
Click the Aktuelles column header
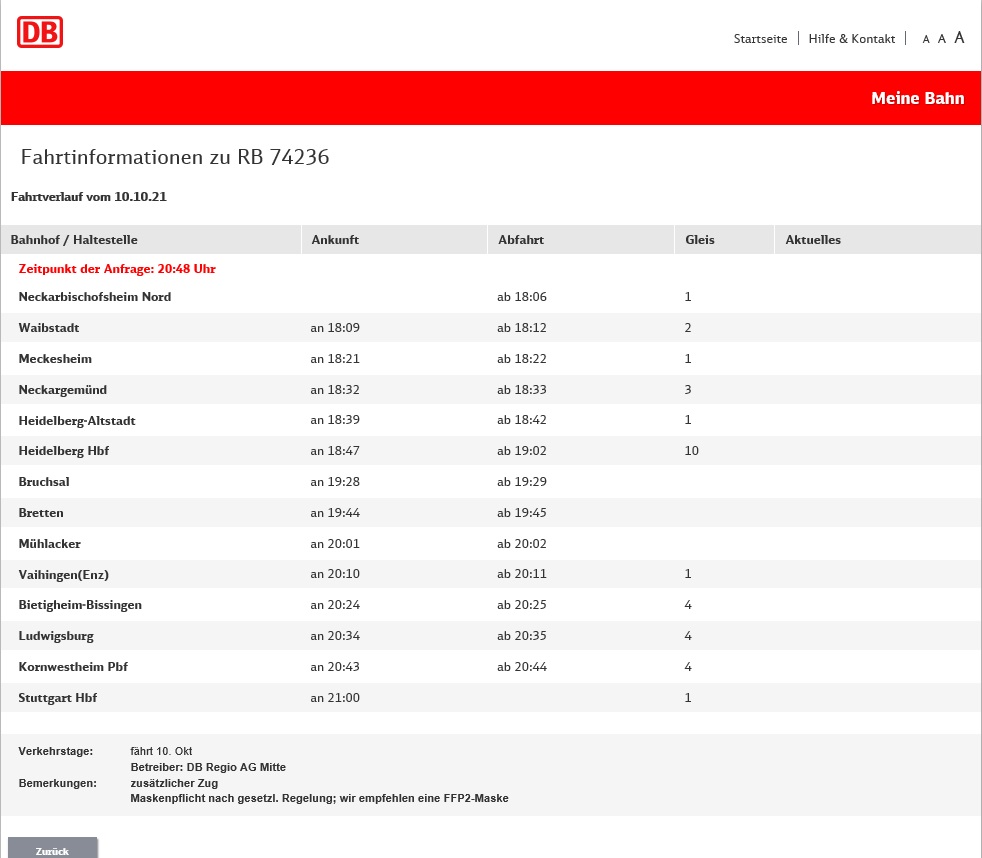[x=813, y=240]
